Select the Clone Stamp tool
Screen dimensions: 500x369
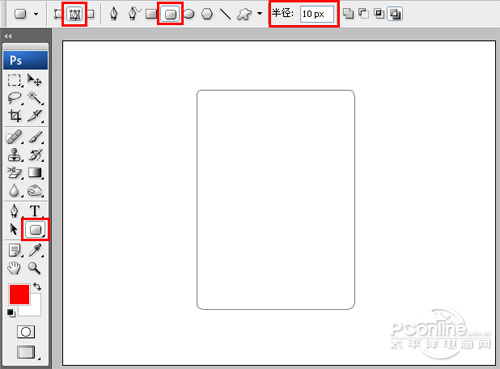[15, 155]
